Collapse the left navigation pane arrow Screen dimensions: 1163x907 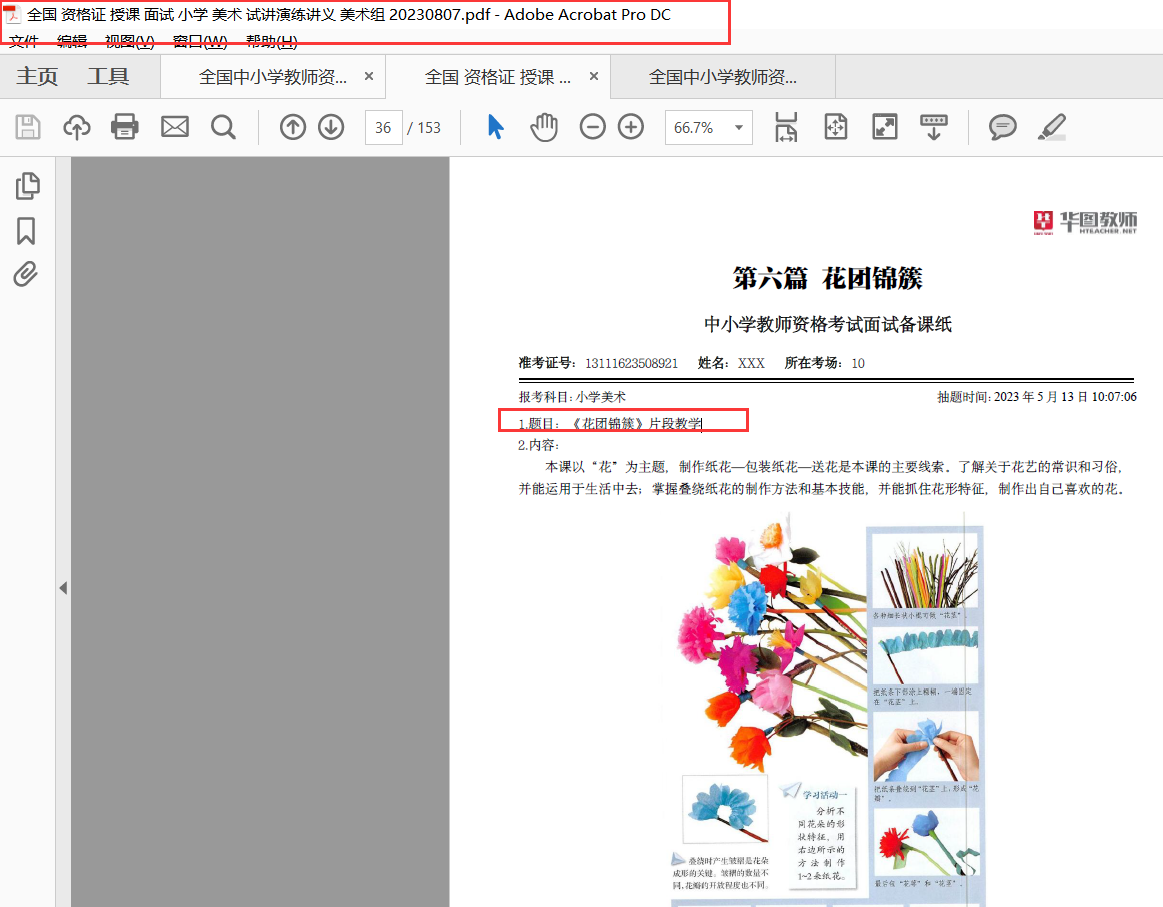click(63, 588)
